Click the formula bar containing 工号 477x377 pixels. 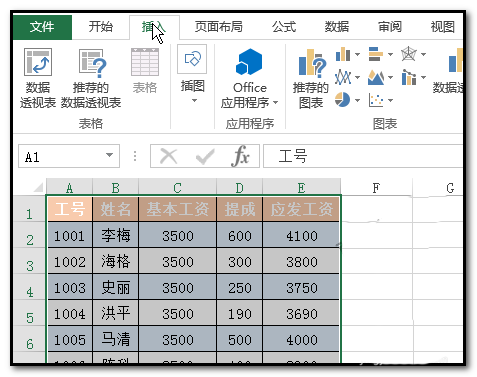pos(363,156)
